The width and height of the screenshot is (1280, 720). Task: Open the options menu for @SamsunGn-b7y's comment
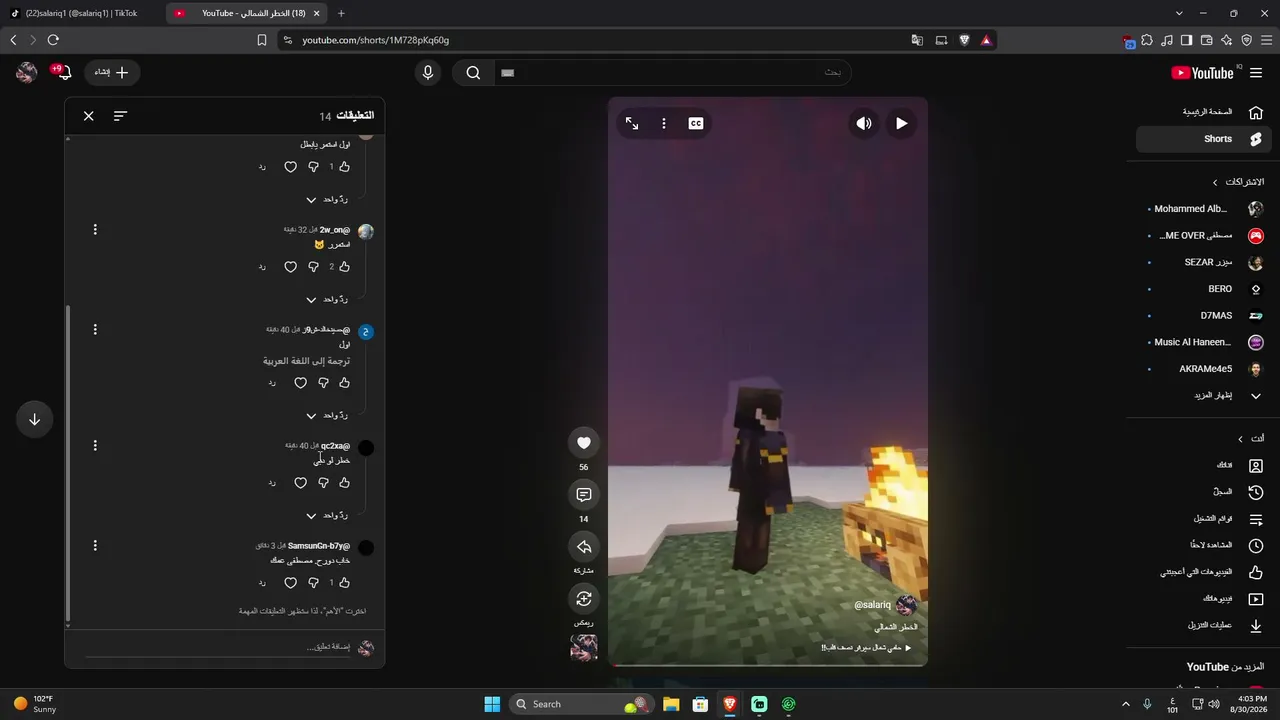(x=95, y=546)
